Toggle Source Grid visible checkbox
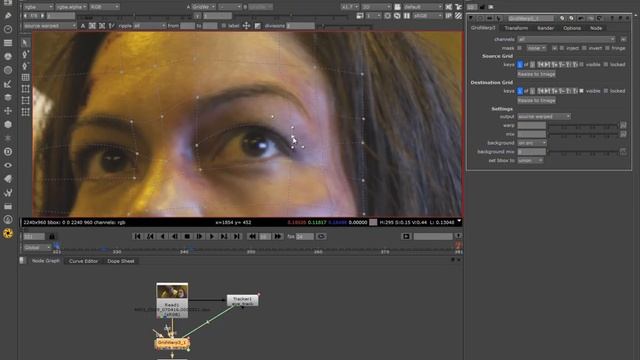640x360 pixels. pyautogui.click(x=582, y=64)
